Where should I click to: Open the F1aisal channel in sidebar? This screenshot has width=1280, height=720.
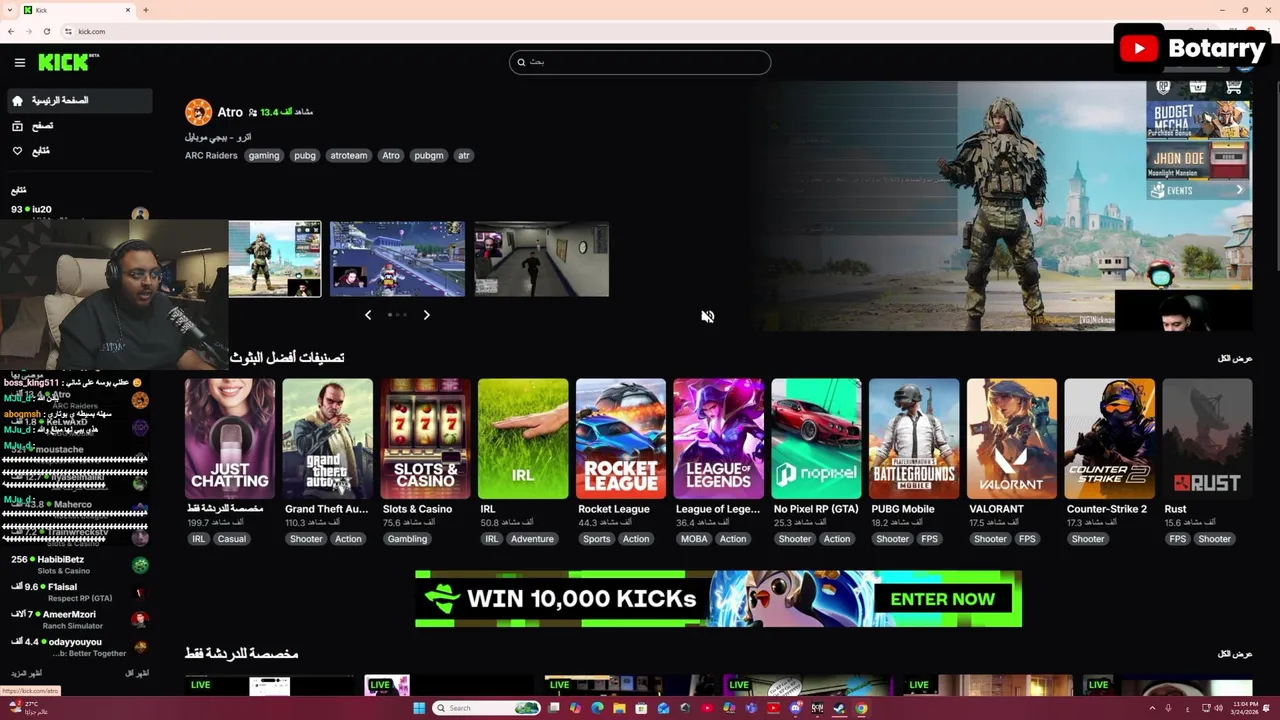tap(78, 592)
